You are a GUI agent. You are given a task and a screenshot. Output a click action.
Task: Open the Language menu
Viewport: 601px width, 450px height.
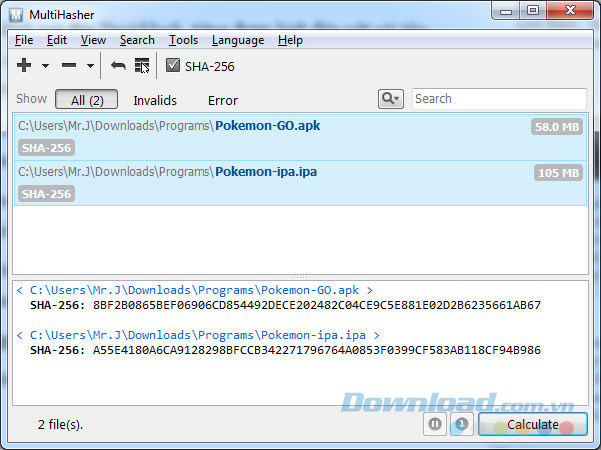click(x=238, y=40)
